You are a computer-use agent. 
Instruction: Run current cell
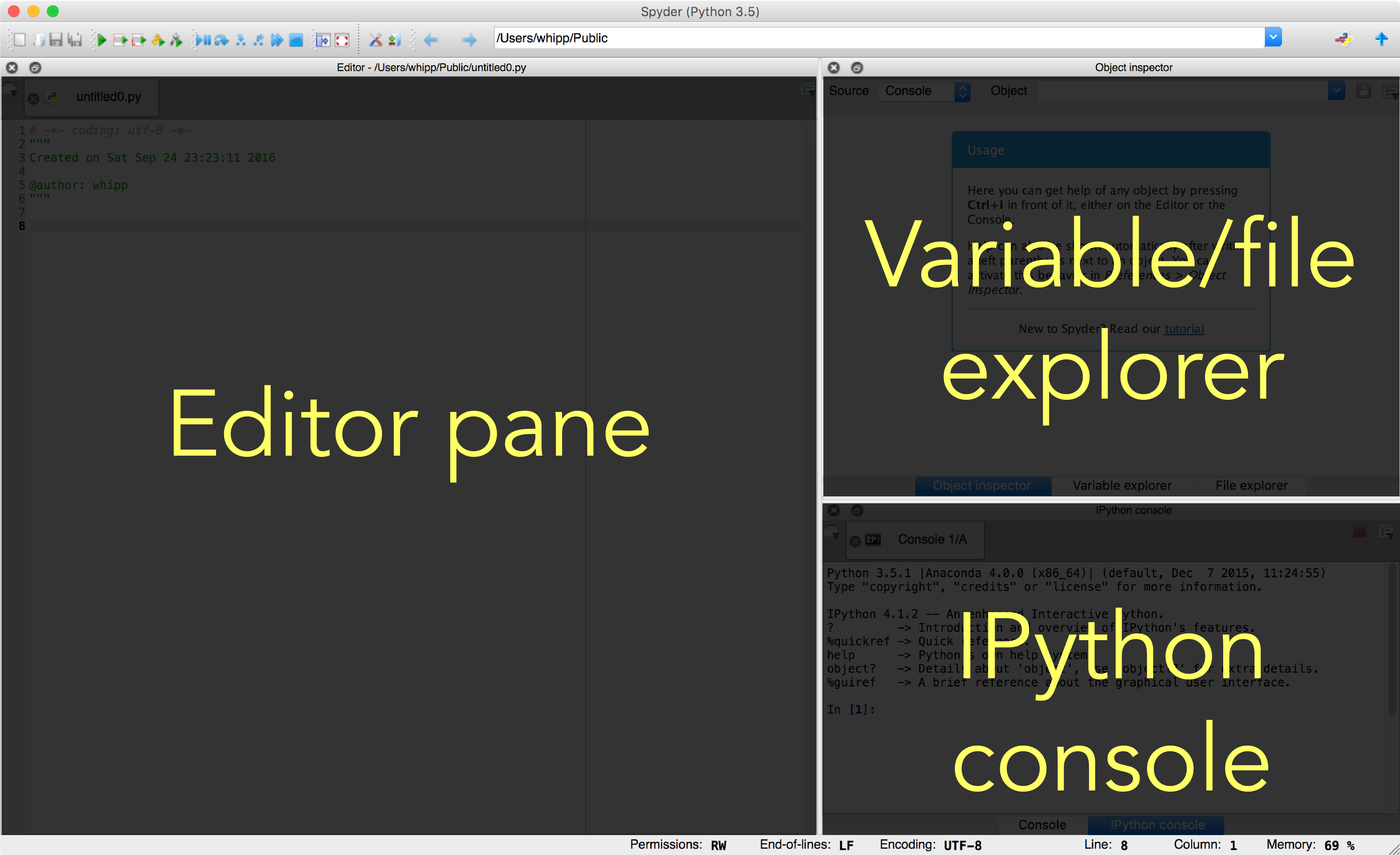(120, 39)
